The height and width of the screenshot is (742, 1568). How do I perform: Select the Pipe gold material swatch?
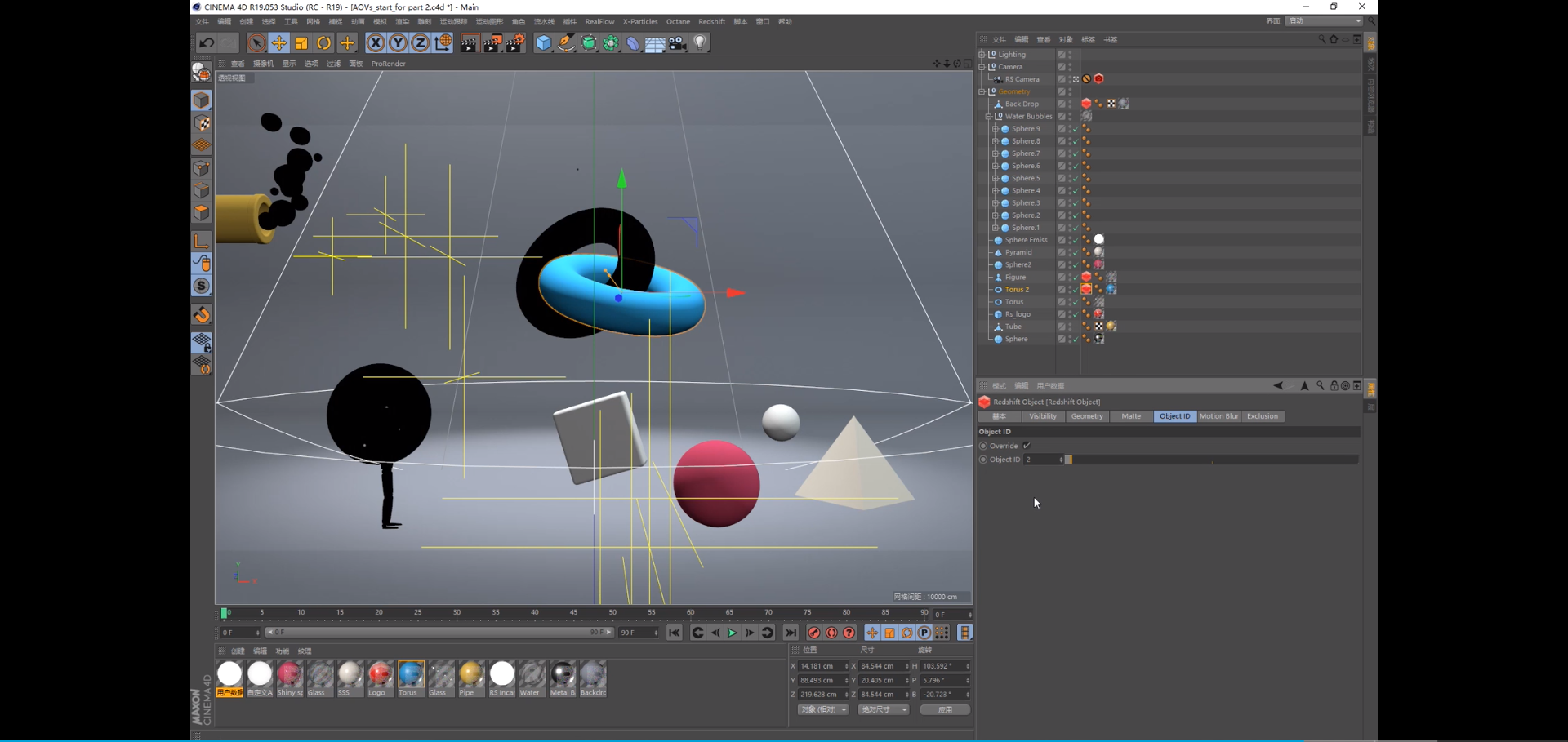(471, 678)
